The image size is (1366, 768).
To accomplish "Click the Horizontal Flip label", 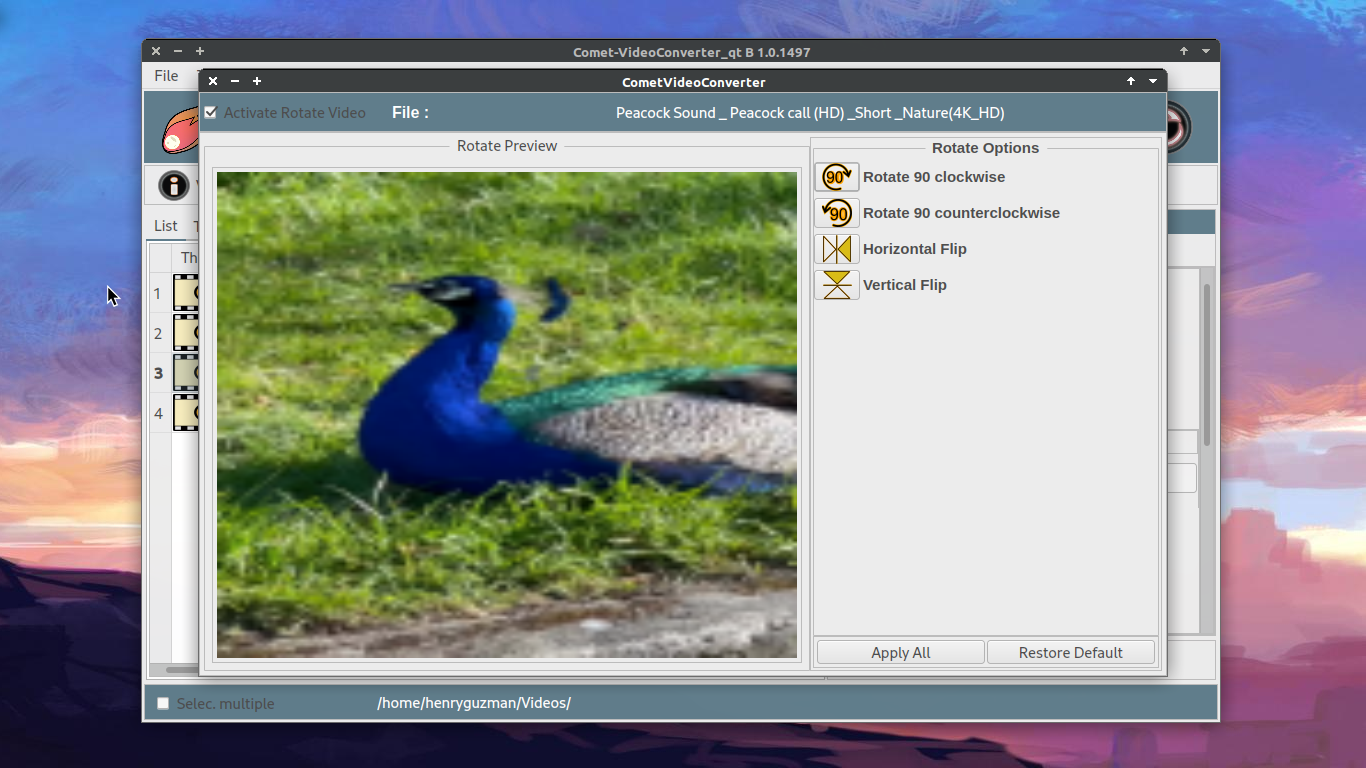I will pyautogui.click(x=915, y=249).
